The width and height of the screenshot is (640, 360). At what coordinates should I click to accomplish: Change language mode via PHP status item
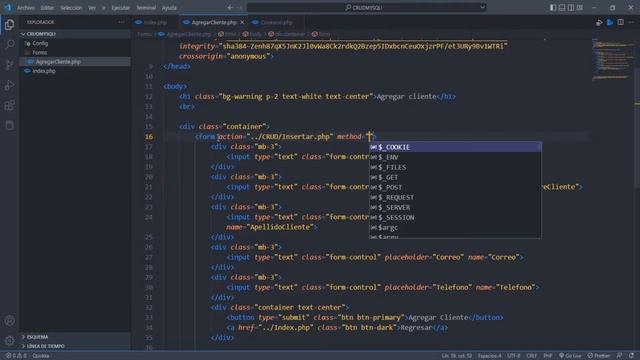tap(548, 356)
